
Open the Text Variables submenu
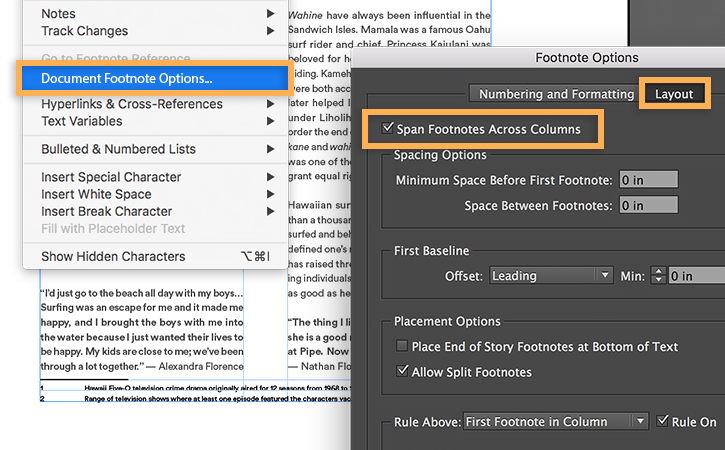[82, 121]
